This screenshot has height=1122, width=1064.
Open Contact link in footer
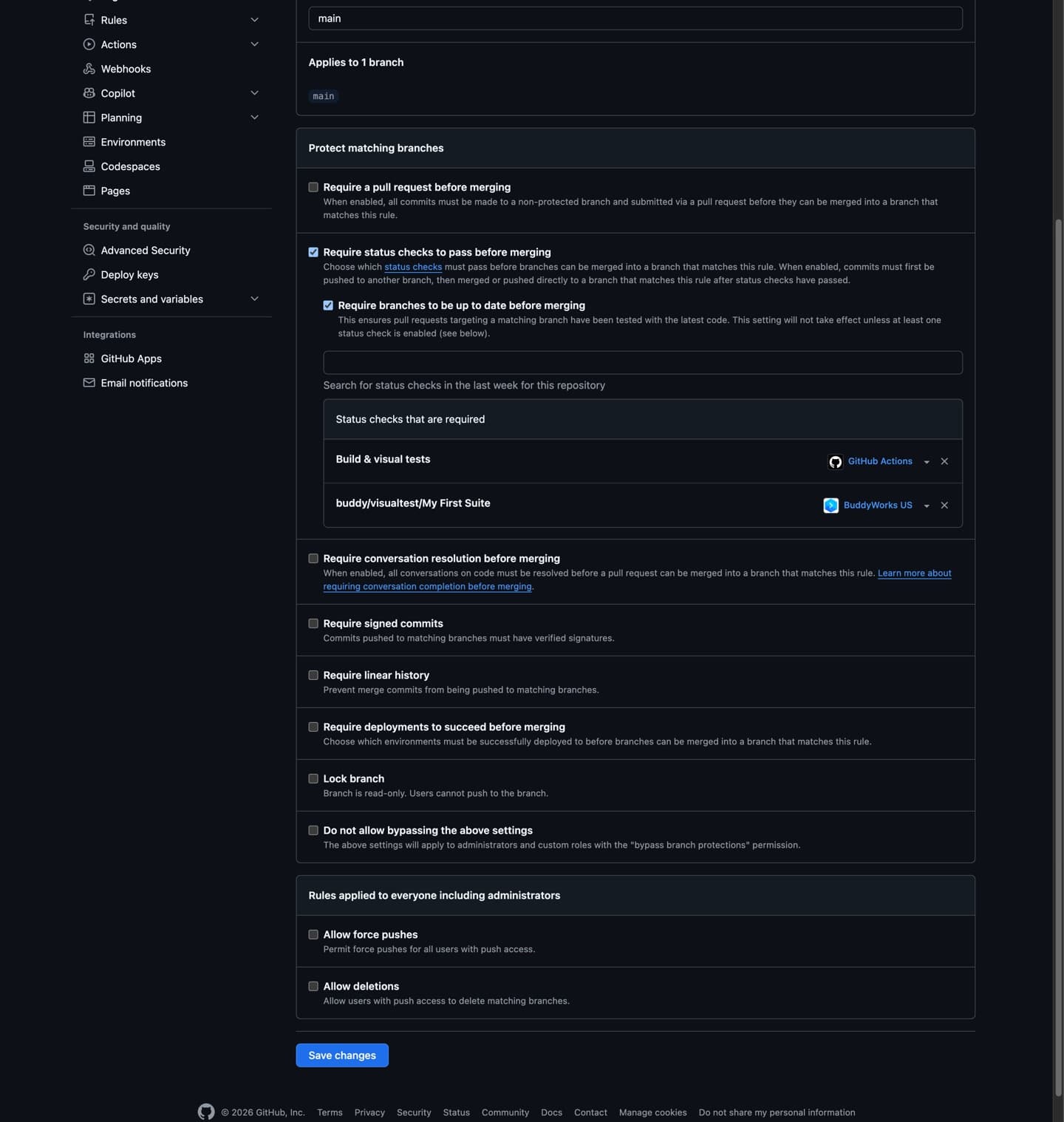coord(590,1112)
